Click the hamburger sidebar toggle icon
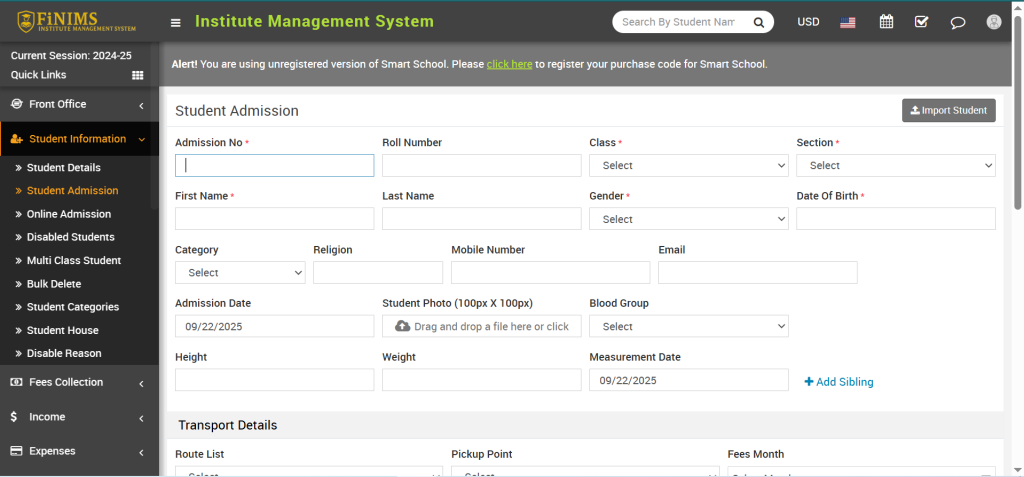 click(176, 22)
